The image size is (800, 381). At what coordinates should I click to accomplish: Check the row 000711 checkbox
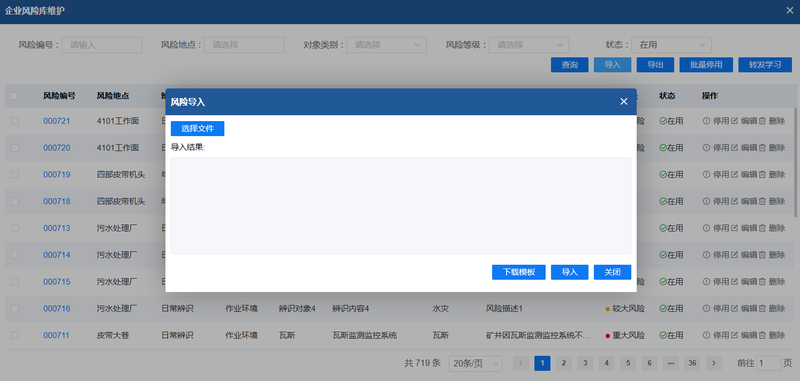[x=15, y=335]
